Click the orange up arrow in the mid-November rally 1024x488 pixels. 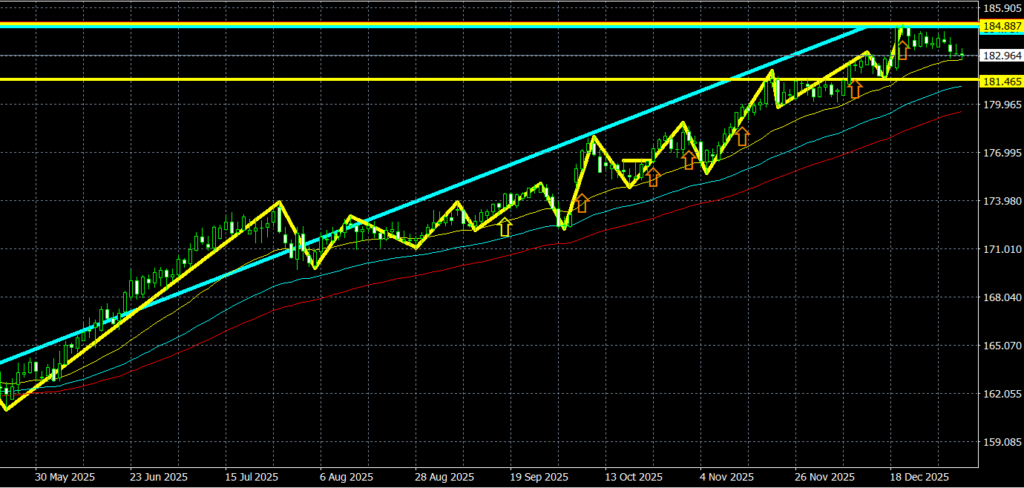click(743, 136)
